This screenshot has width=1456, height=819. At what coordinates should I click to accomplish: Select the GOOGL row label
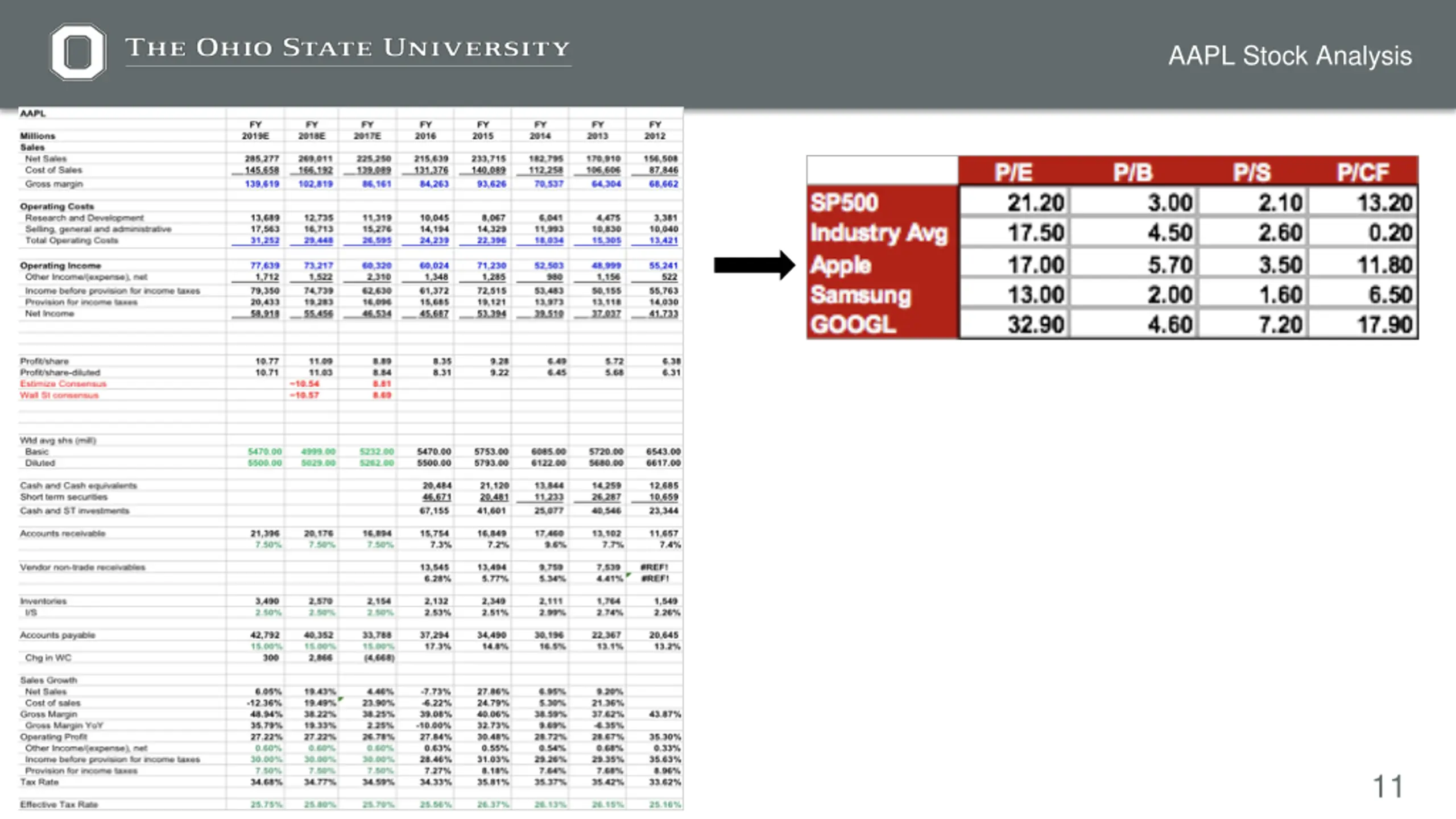coord(853,325)
